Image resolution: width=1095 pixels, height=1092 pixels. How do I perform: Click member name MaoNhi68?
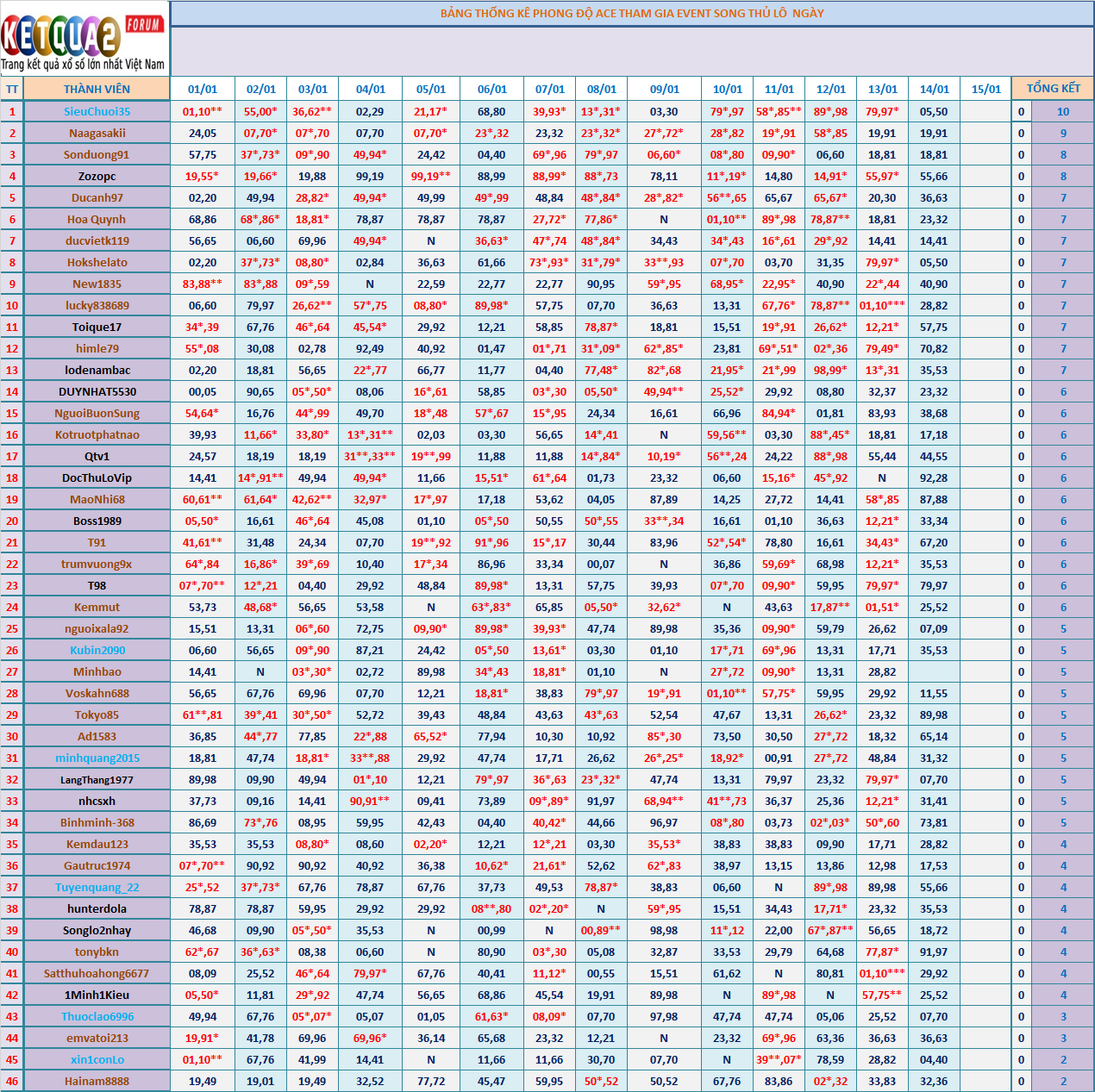(x=97, y=499)
